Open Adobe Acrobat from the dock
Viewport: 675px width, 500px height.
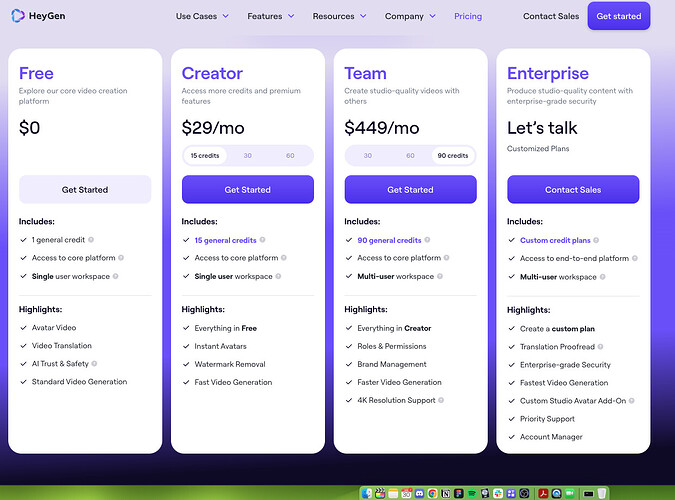click(543, 493)
